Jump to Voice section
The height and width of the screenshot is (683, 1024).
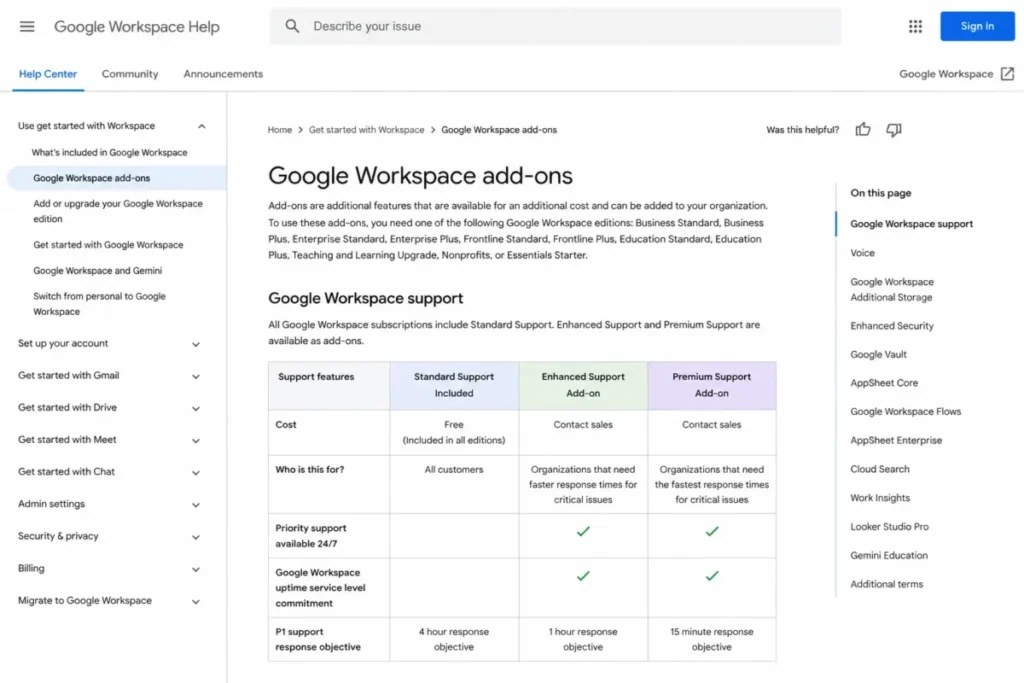click(x=862, y=253)
